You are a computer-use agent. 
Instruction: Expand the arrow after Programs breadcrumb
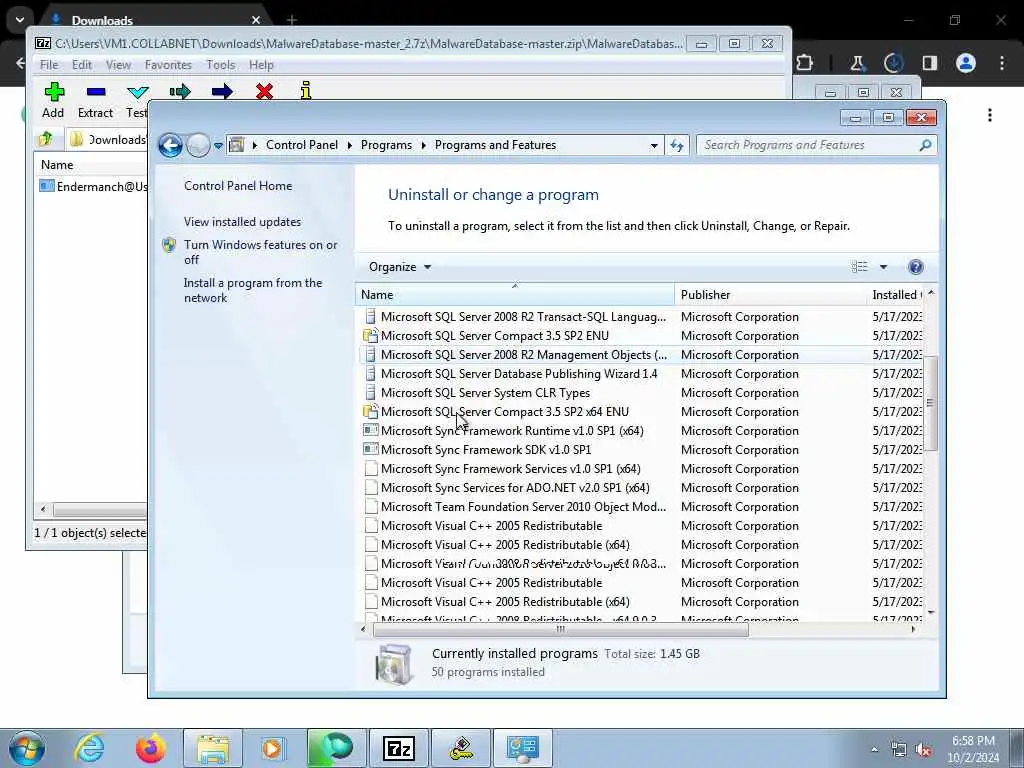tap(424, 145)
